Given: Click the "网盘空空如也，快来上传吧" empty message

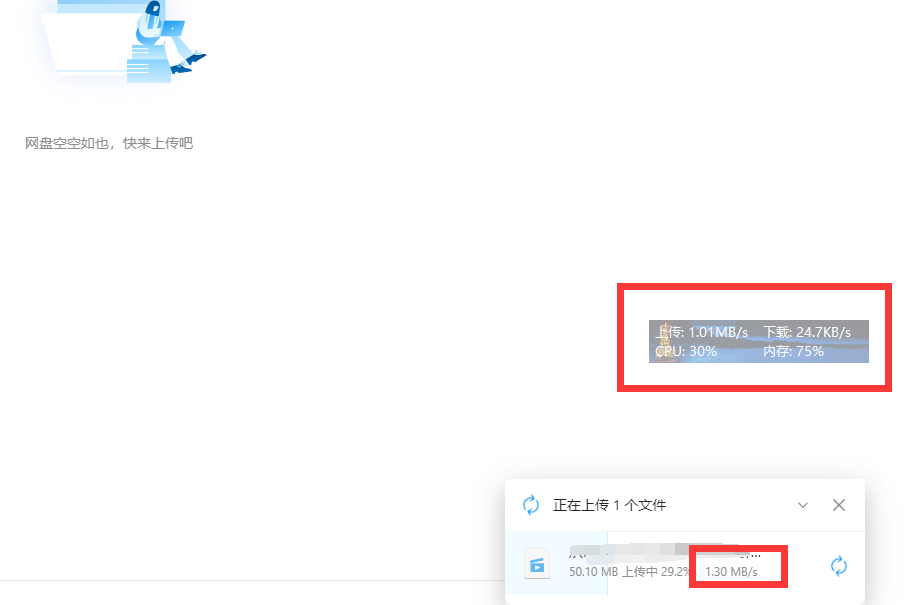Looking at the screenshot, I should click(x=109, y=144).
